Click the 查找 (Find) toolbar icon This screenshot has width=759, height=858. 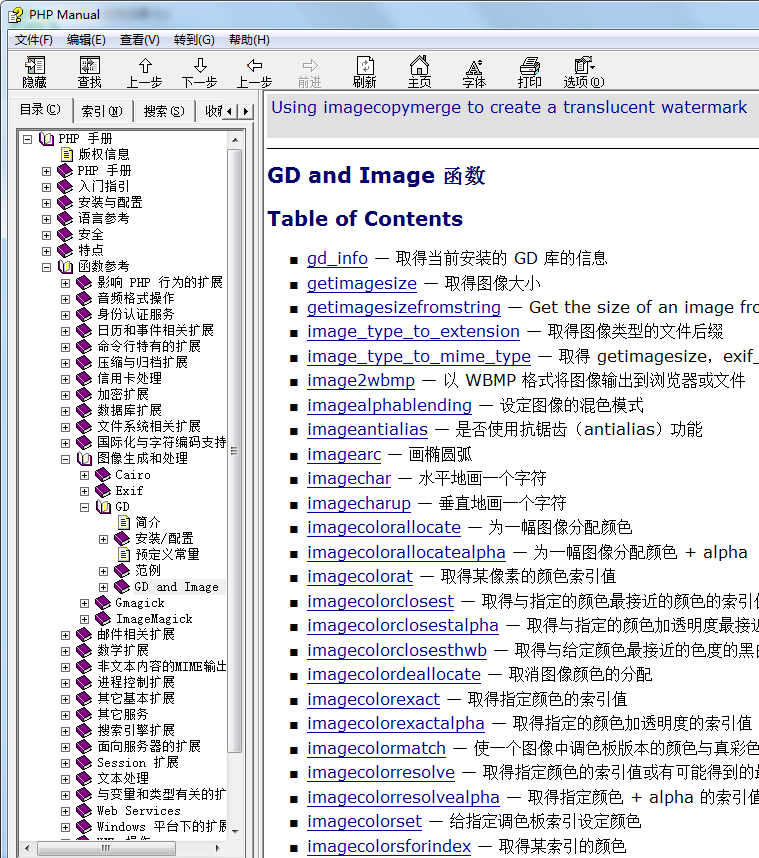coord(90,72)
